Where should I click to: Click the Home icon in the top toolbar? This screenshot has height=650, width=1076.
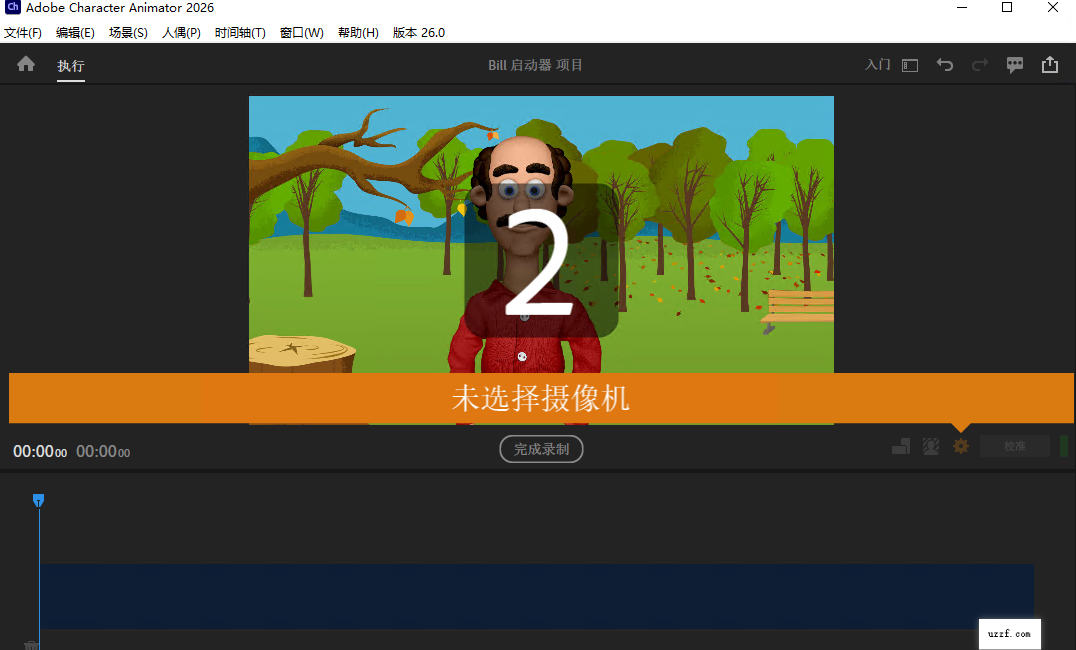click(25, 64)
